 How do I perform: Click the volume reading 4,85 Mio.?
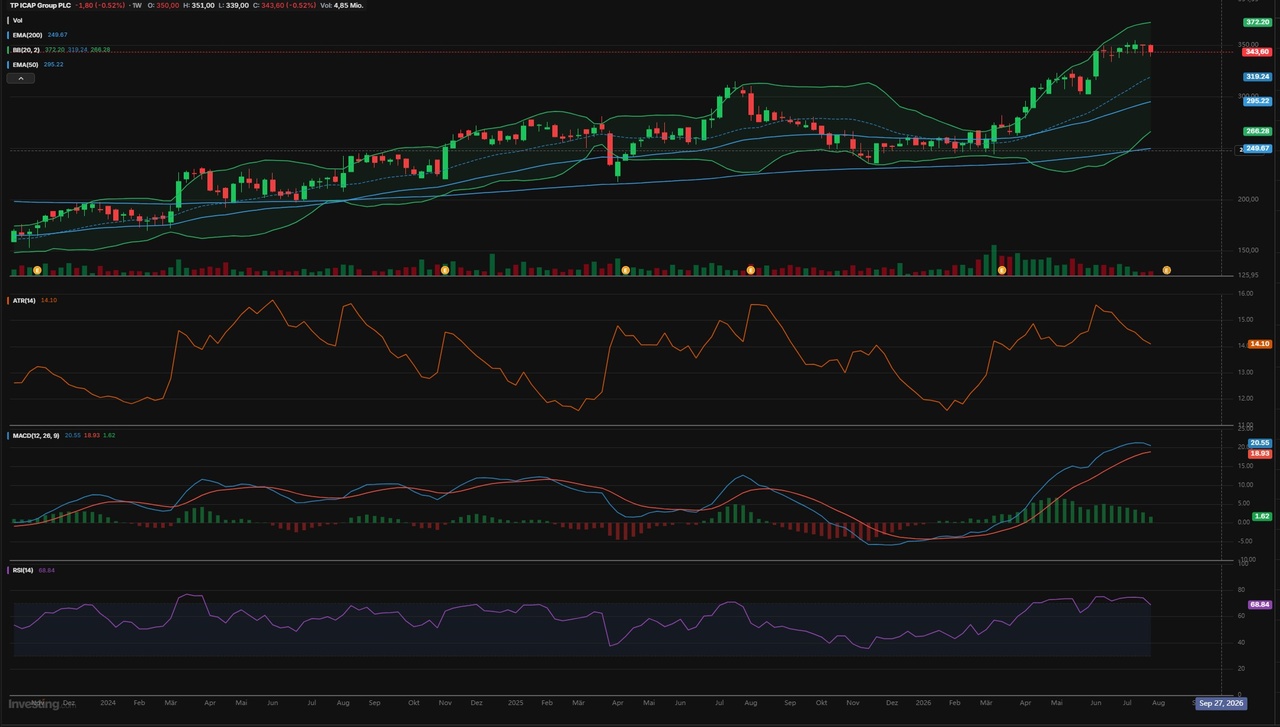(x=349, y=5)
